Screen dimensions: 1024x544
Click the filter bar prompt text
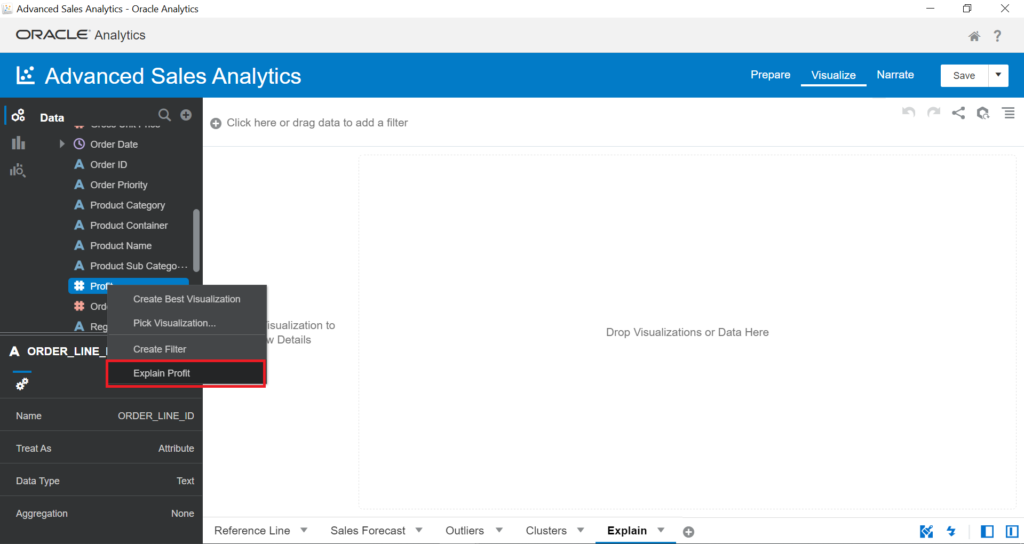tap(317, 123)
